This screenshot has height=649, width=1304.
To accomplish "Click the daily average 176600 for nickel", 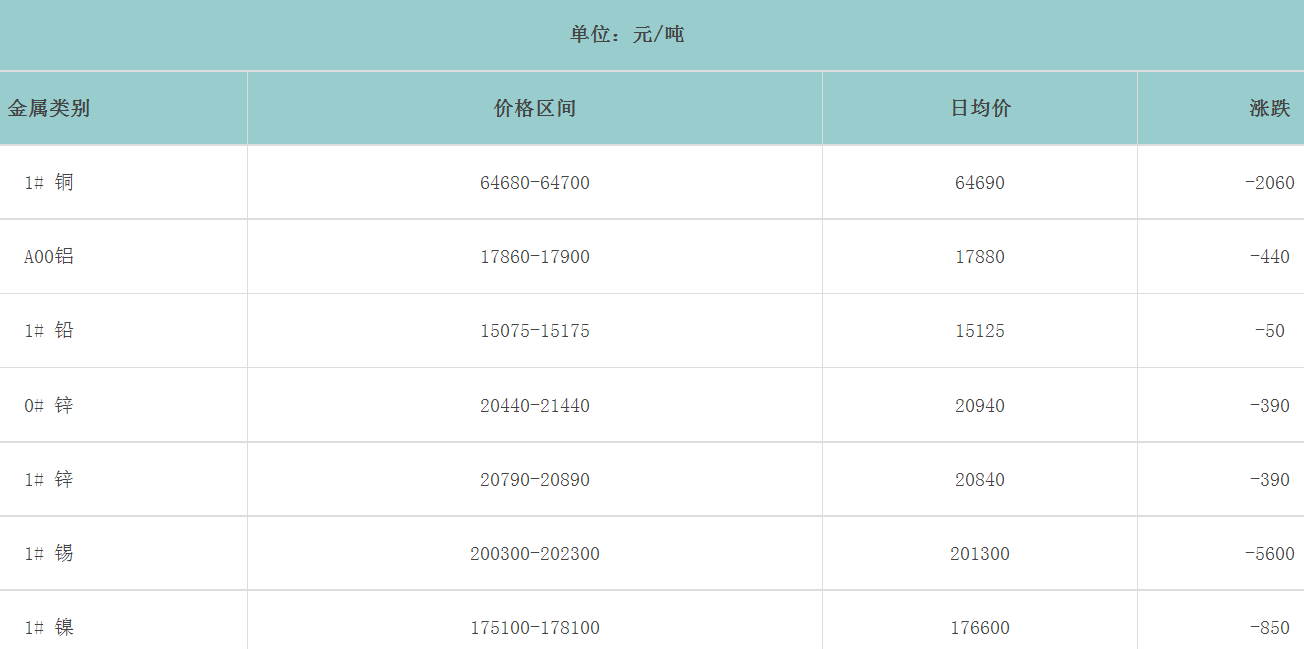I will point(980,628).
